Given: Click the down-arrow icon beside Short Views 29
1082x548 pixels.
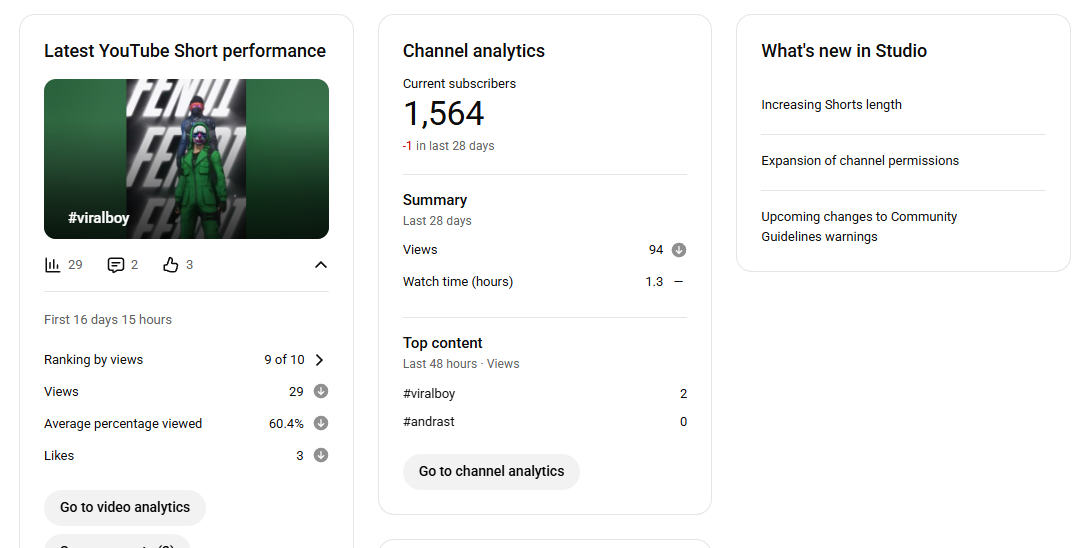Looking at the screenshot, I should pyautogui.click(x=321, y=391).
